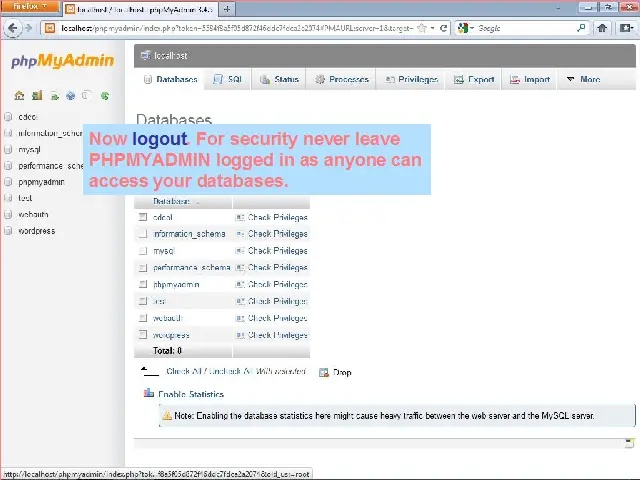The image size is (640, 480).
Task: Tick the checkbox for wordpress database
Action: [x=143, y=335]
